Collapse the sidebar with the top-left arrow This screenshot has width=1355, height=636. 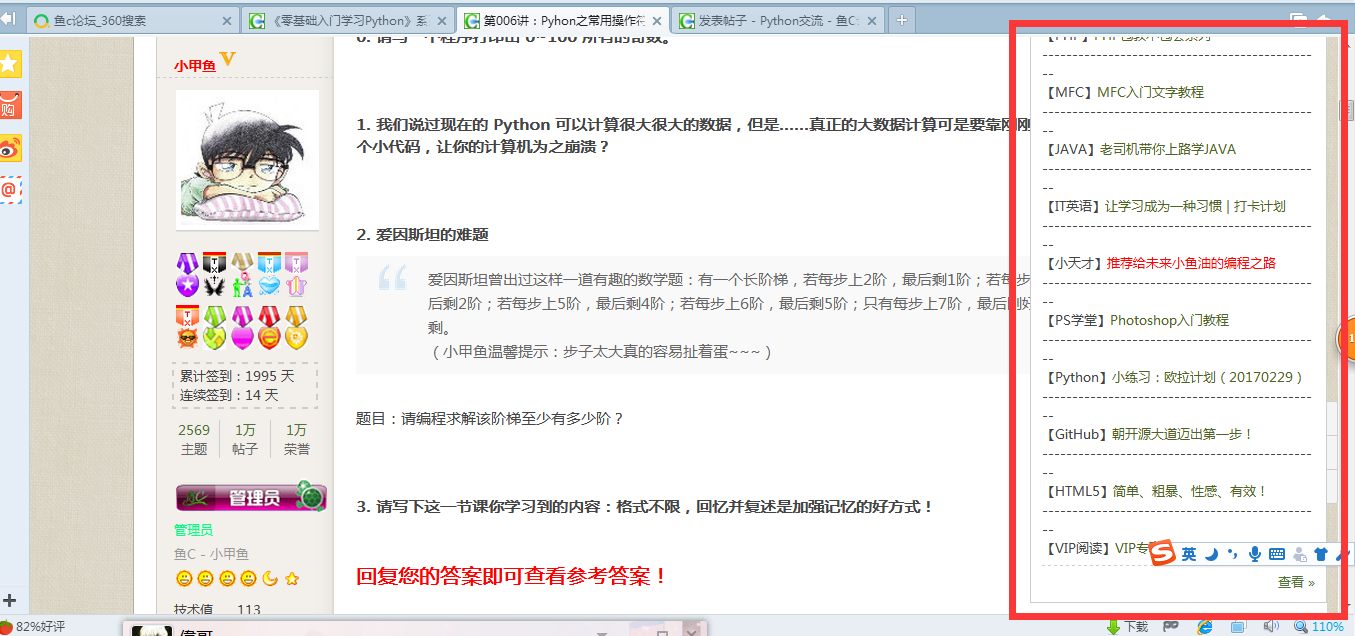pyautogui.click(x=8, y=19)
